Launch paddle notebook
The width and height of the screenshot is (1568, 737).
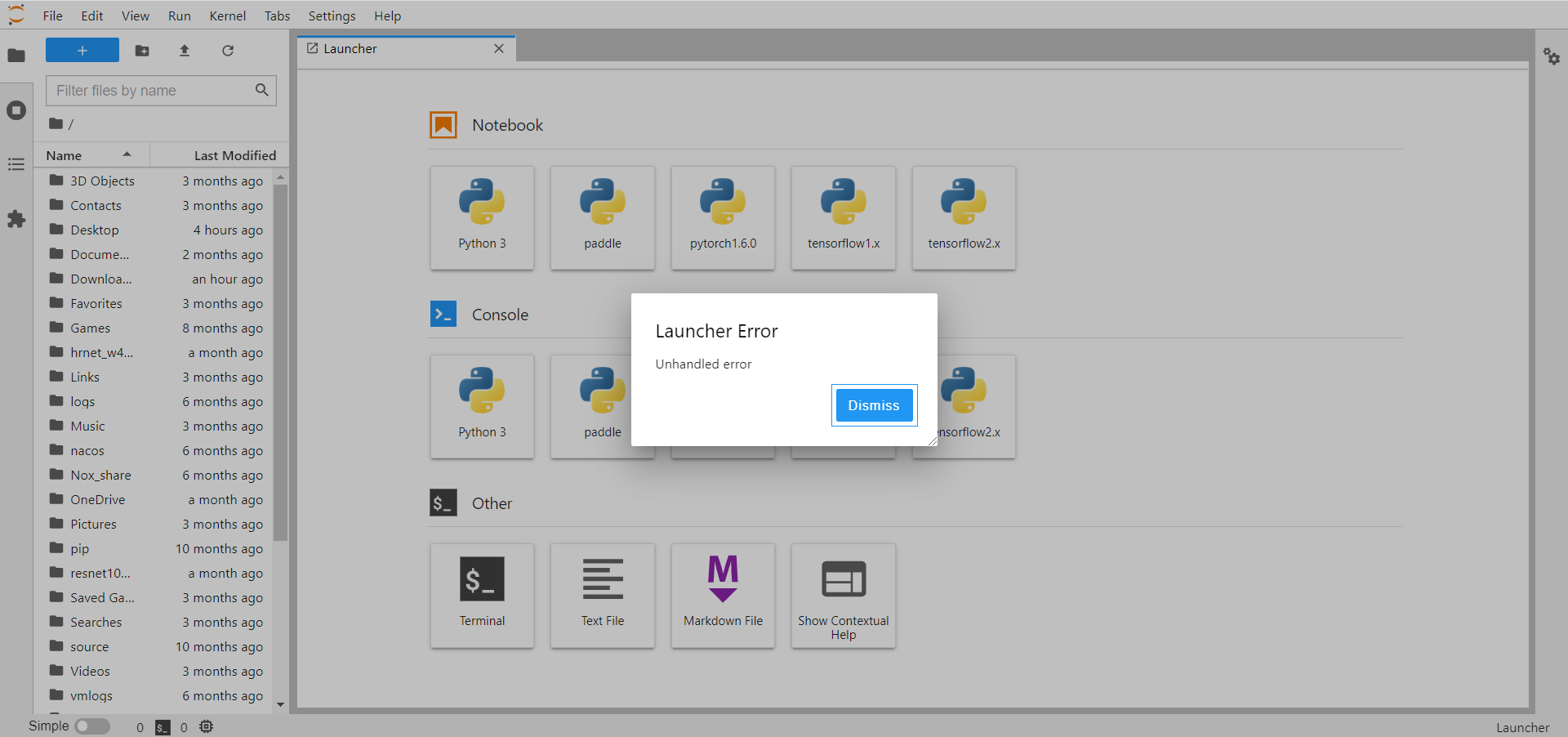[603, 218]
